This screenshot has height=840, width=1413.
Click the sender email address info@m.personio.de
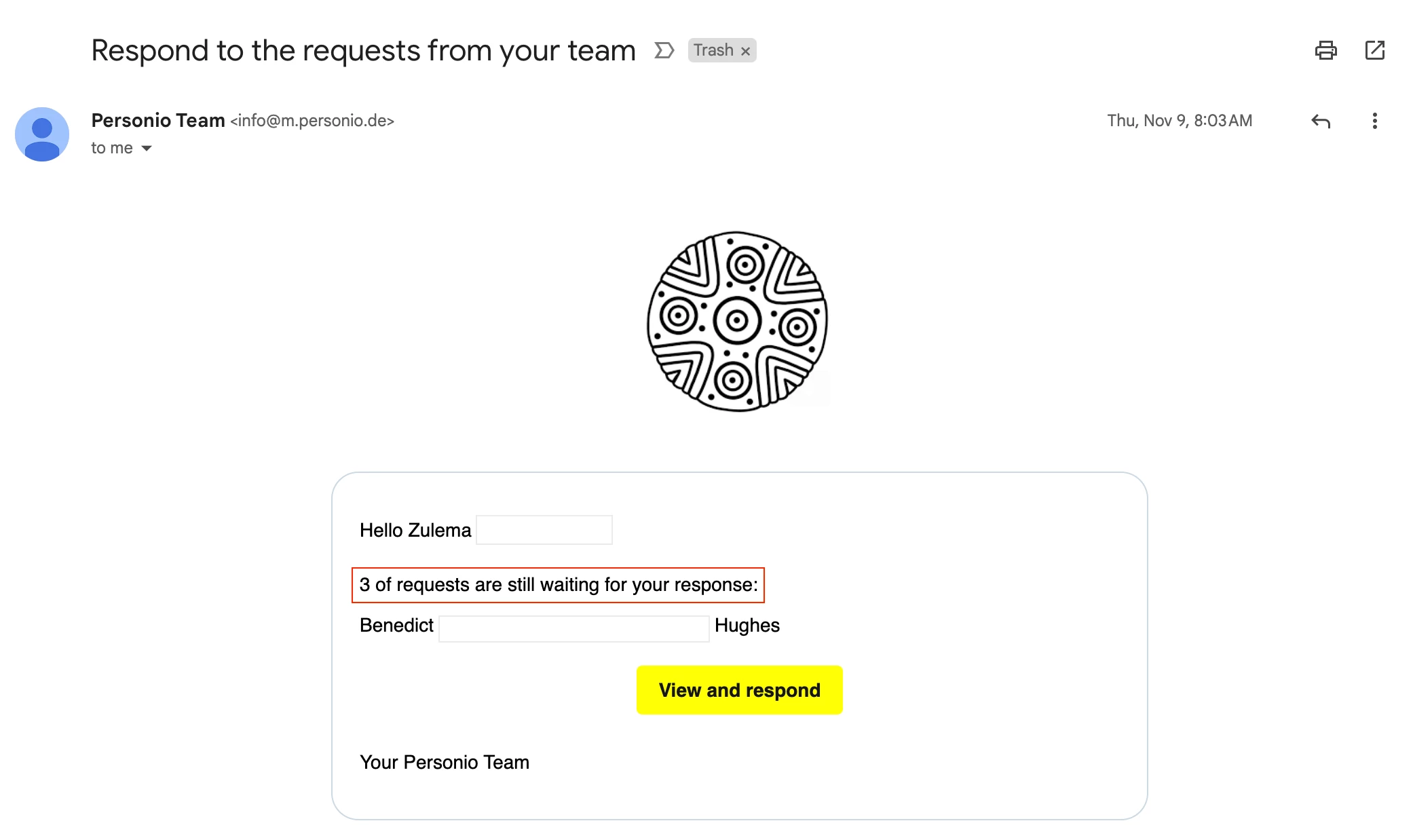[x=312, y=121]
